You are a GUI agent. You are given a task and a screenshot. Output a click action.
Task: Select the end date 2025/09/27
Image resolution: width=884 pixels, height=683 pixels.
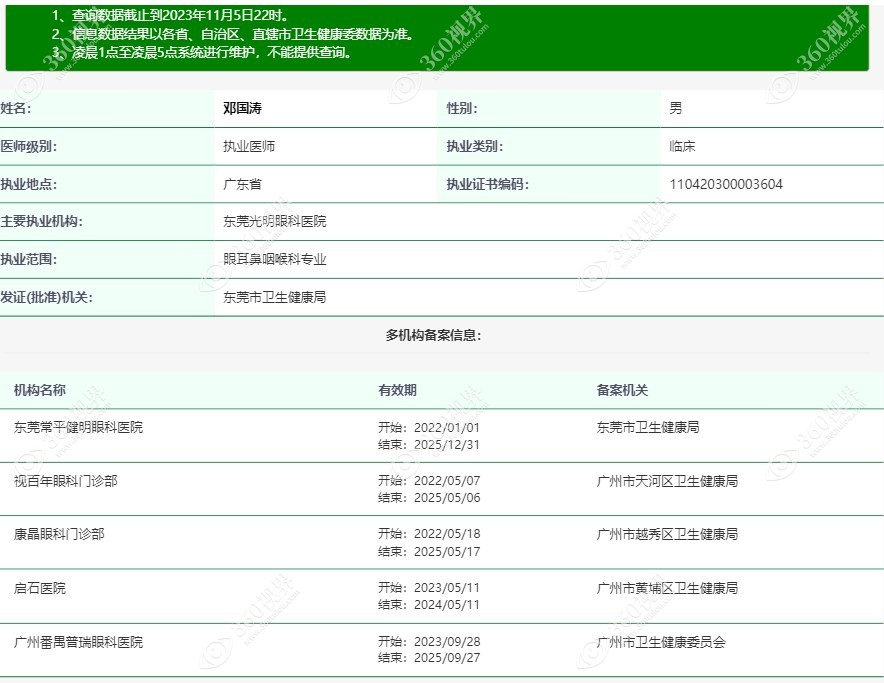click(447, 658)
